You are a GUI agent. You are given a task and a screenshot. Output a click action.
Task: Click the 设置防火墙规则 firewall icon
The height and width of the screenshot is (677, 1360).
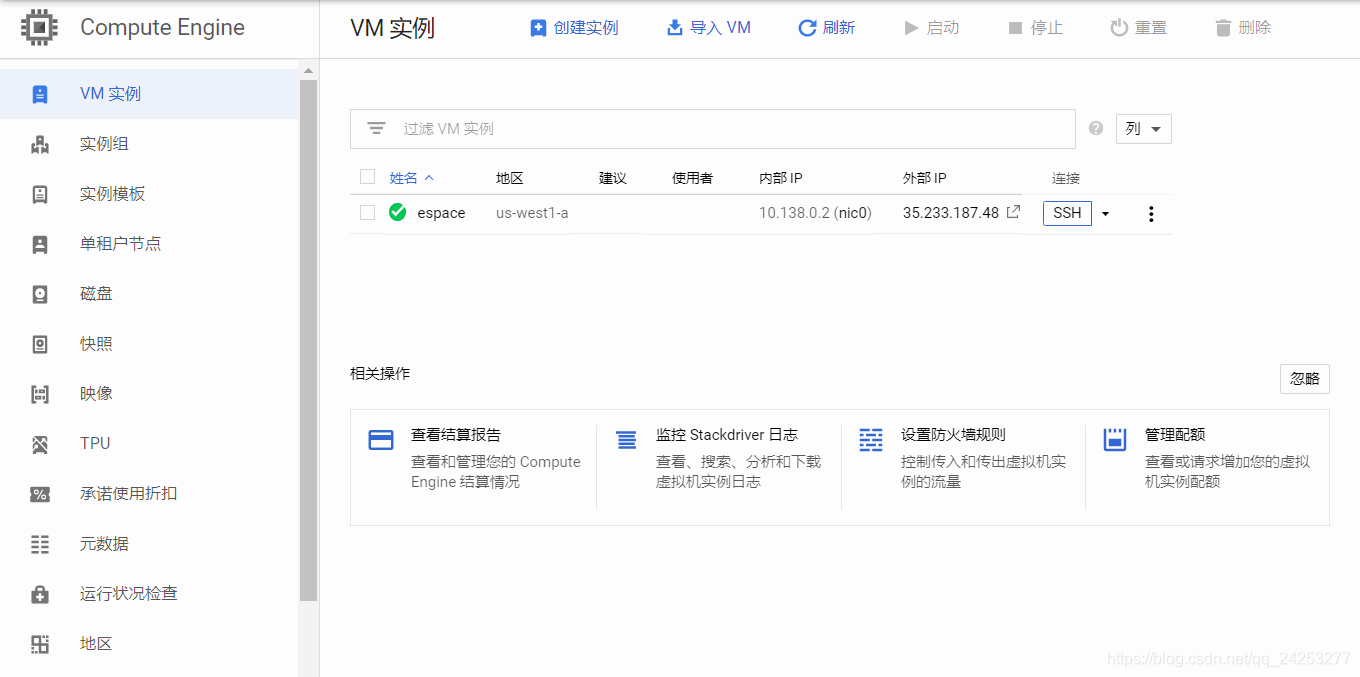871,440
